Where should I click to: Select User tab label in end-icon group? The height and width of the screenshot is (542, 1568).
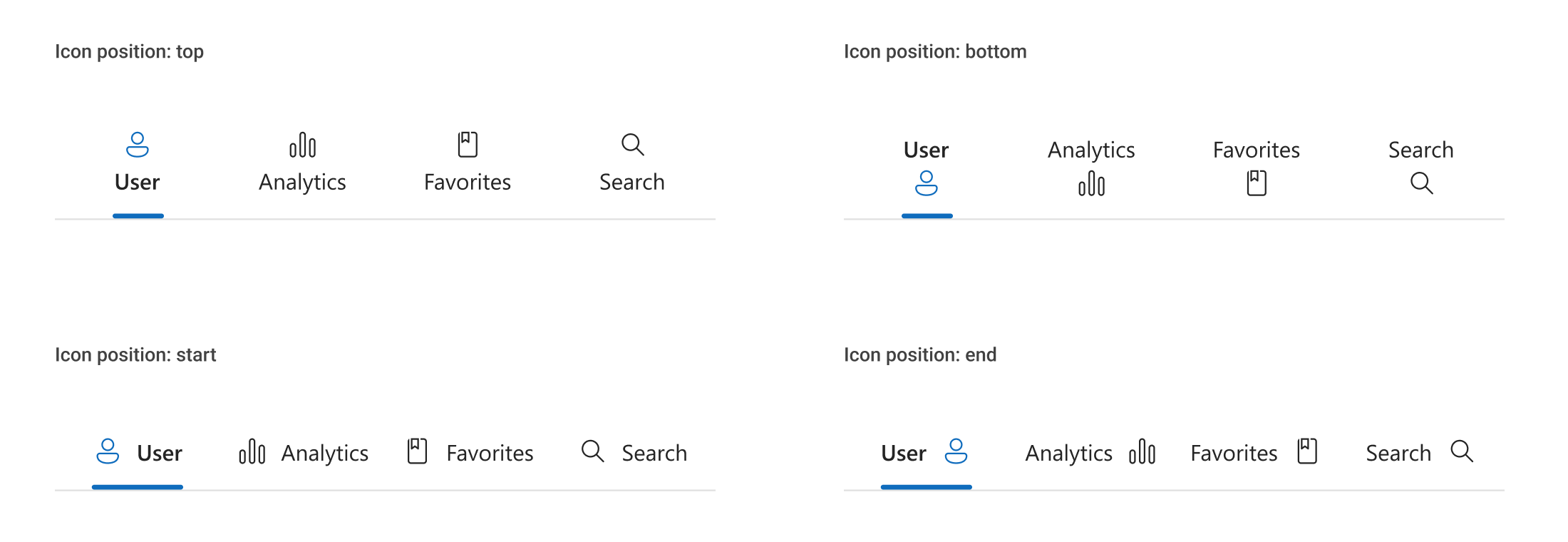point(904,454)
